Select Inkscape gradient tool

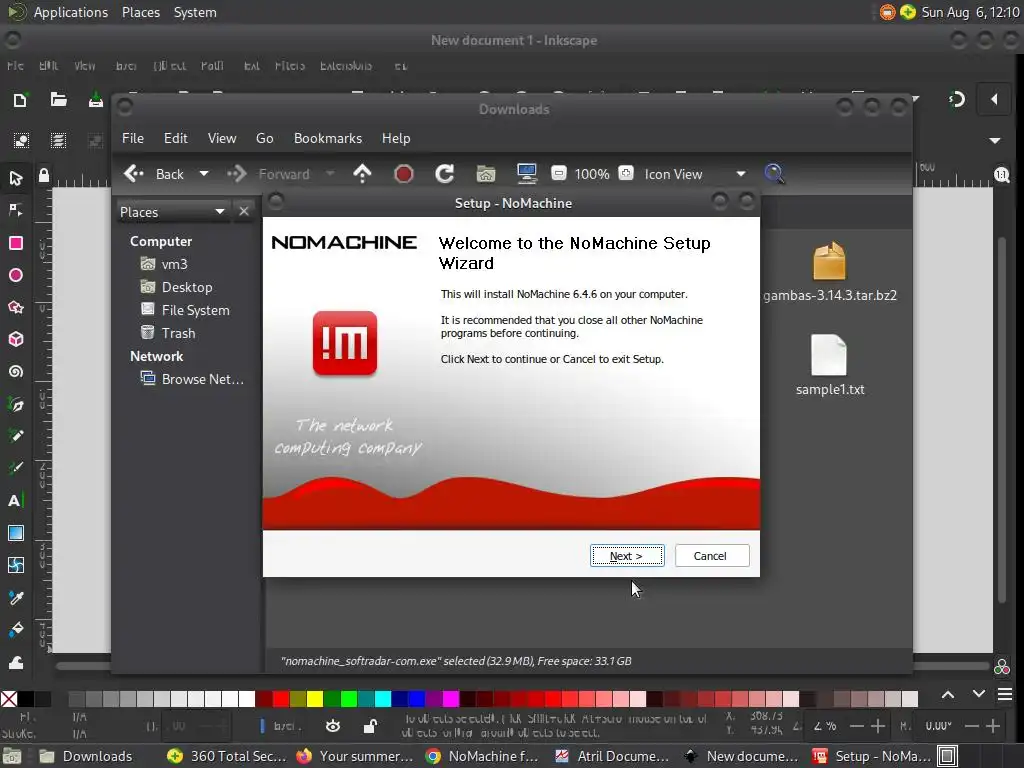[x=16, y=533]
